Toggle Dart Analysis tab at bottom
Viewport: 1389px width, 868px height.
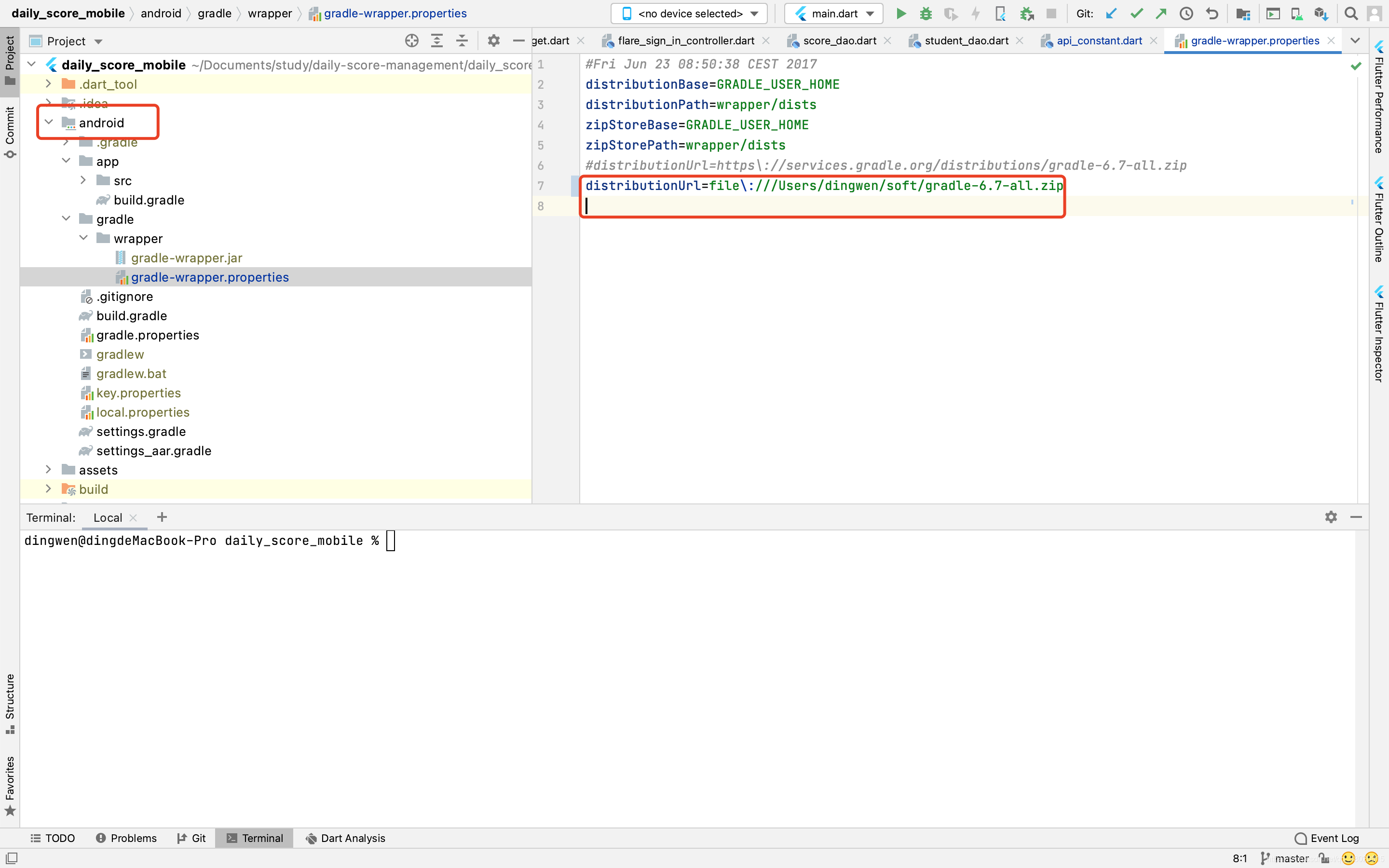point(353,838)
